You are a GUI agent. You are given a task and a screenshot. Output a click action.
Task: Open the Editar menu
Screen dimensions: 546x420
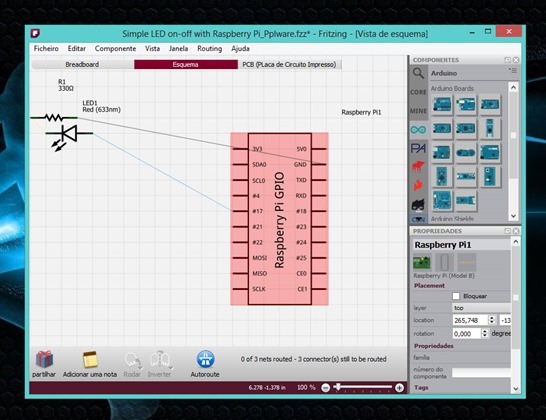(x=77, y=48)
